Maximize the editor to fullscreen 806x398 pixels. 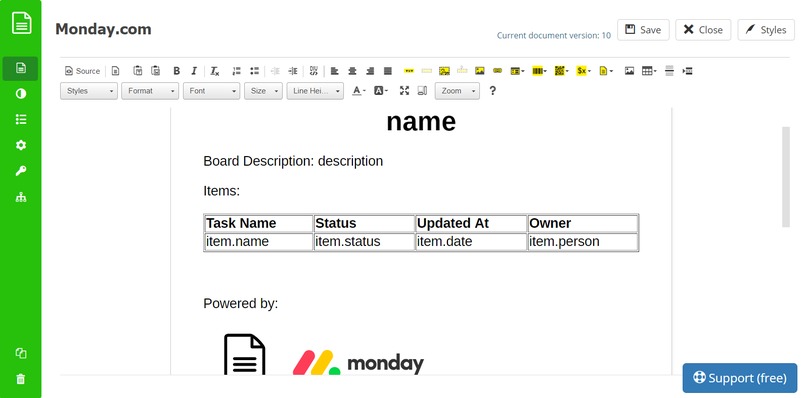(405, 91)
